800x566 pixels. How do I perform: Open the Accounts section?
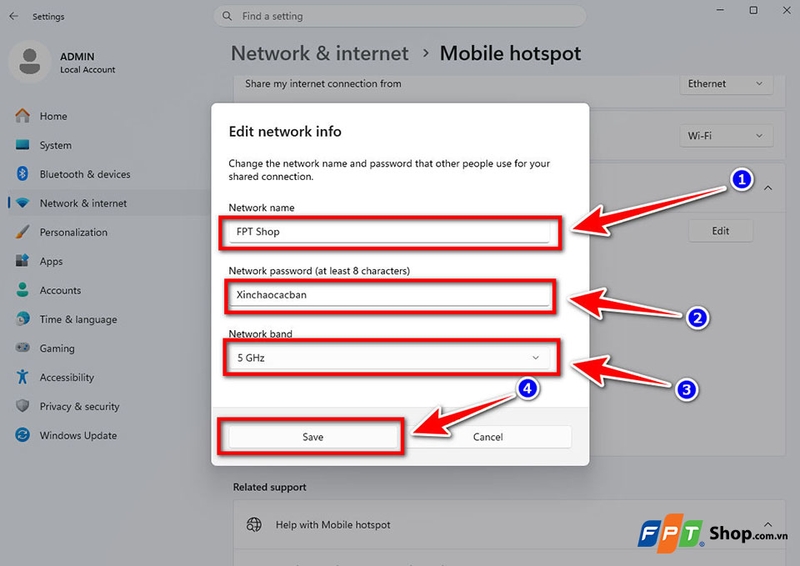[60, 290]
